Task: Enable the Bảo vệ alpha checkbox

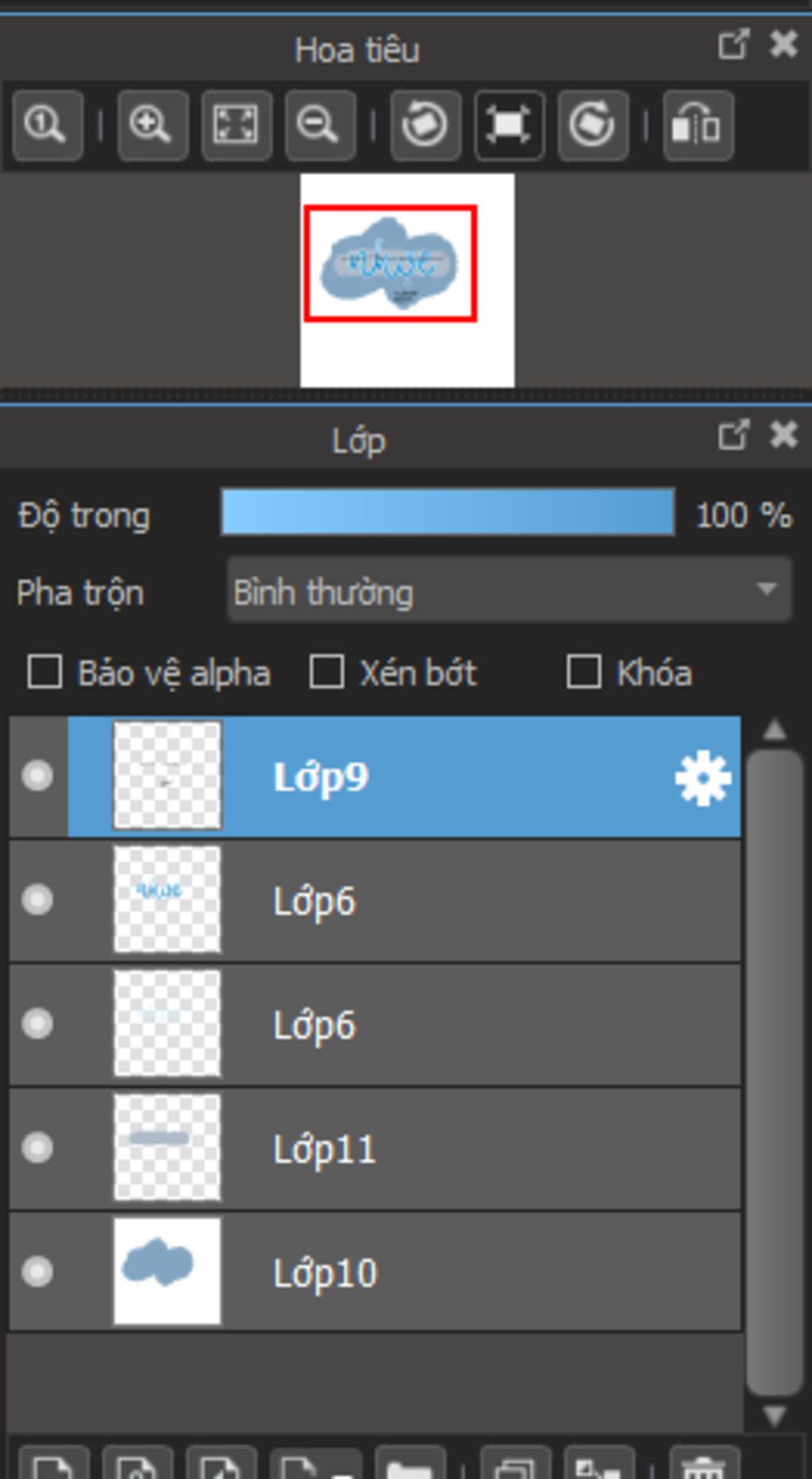Action: tap(45, 672)
